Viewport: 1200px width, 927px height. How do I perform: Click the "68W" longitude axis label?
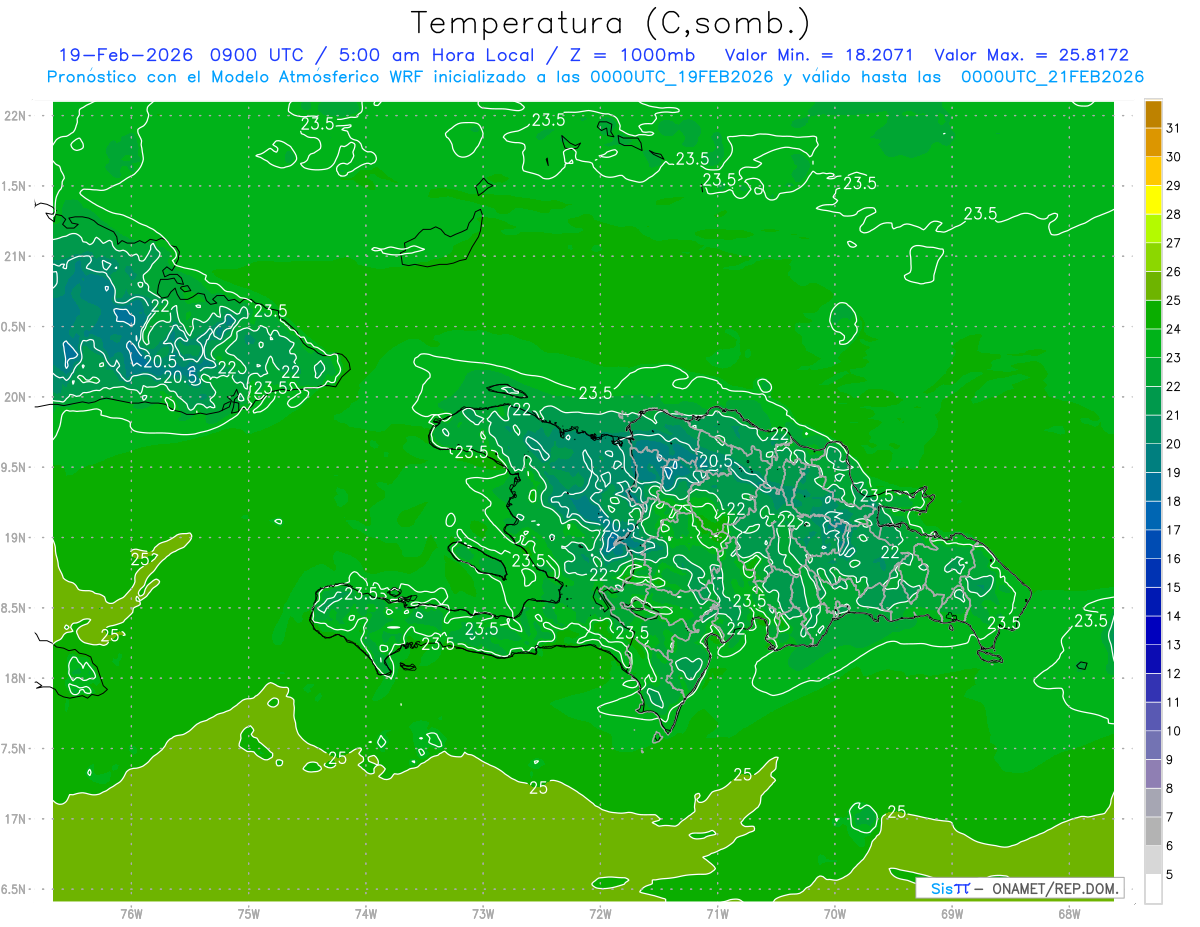(x=1069, y=914)
